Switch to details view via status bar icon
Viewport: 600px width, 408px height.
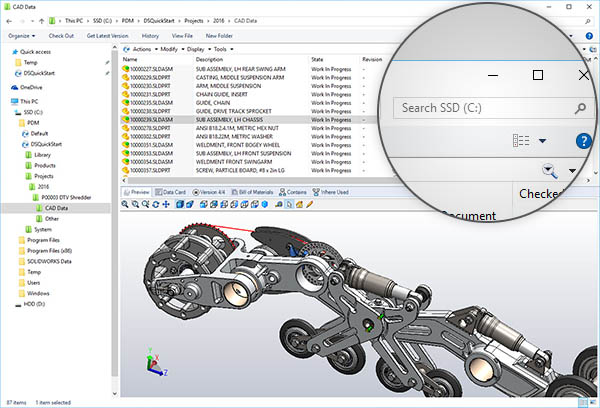[582, 402]
